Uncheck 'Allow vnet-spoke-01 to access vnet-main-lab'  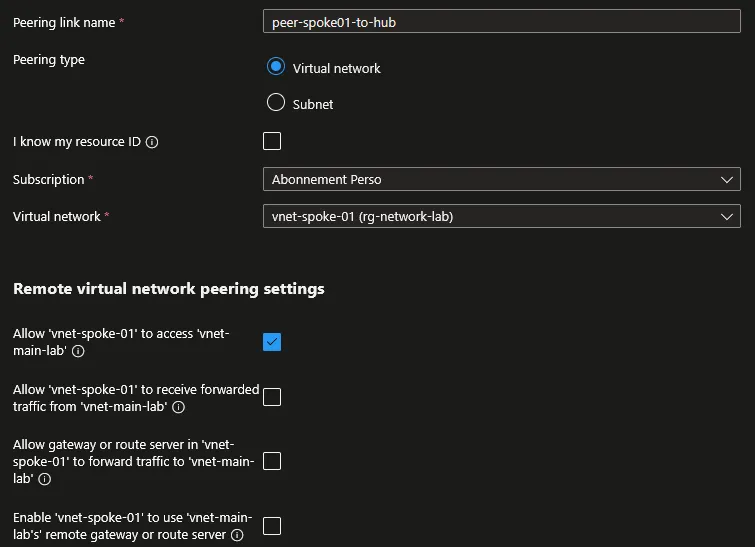(272, 342)
